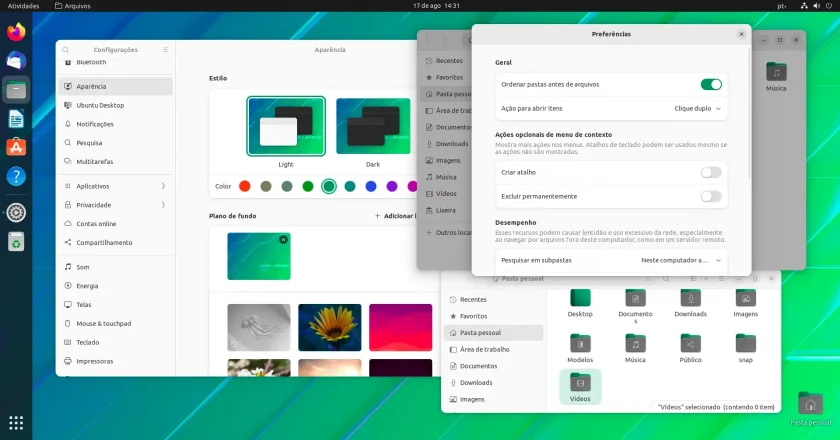
Task: Open the Clique duplo dropdown
Action: 698,108
